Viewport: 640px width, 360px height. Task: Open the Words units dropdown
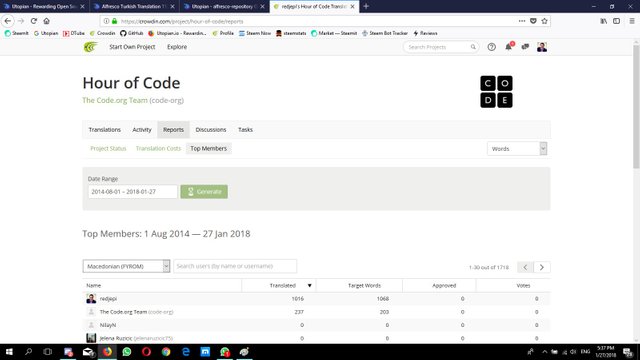pos(517,149)
